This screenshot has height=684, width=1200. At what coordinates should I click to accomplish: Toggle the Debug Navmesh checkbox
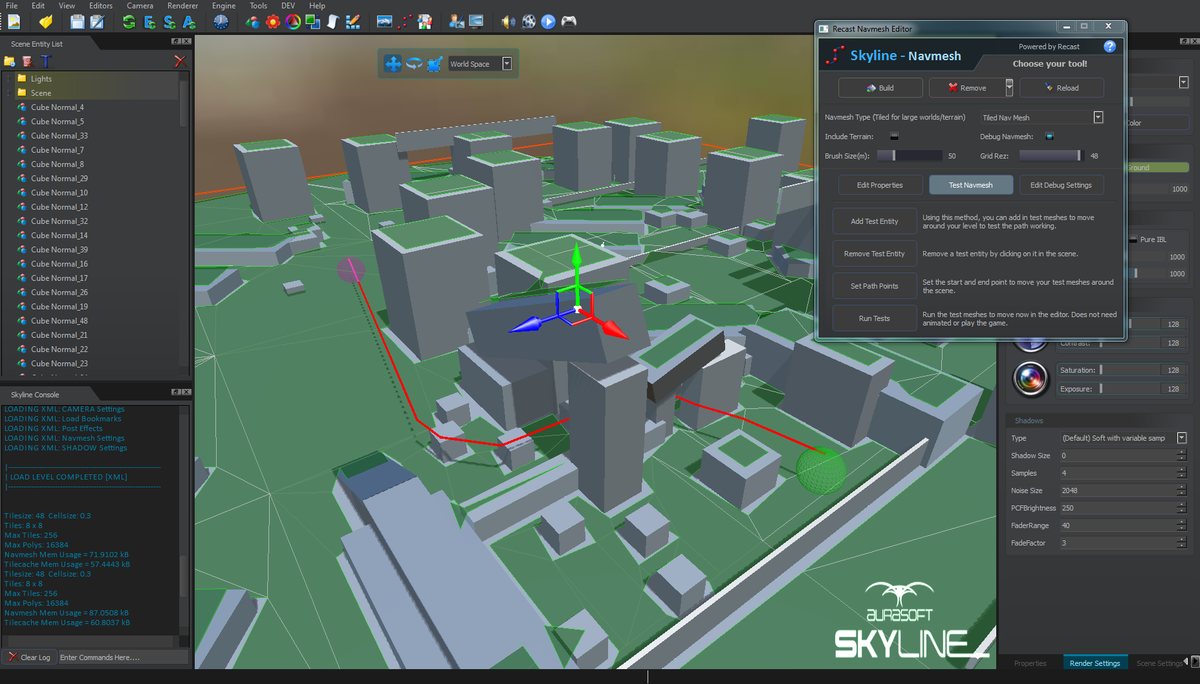1050,136
